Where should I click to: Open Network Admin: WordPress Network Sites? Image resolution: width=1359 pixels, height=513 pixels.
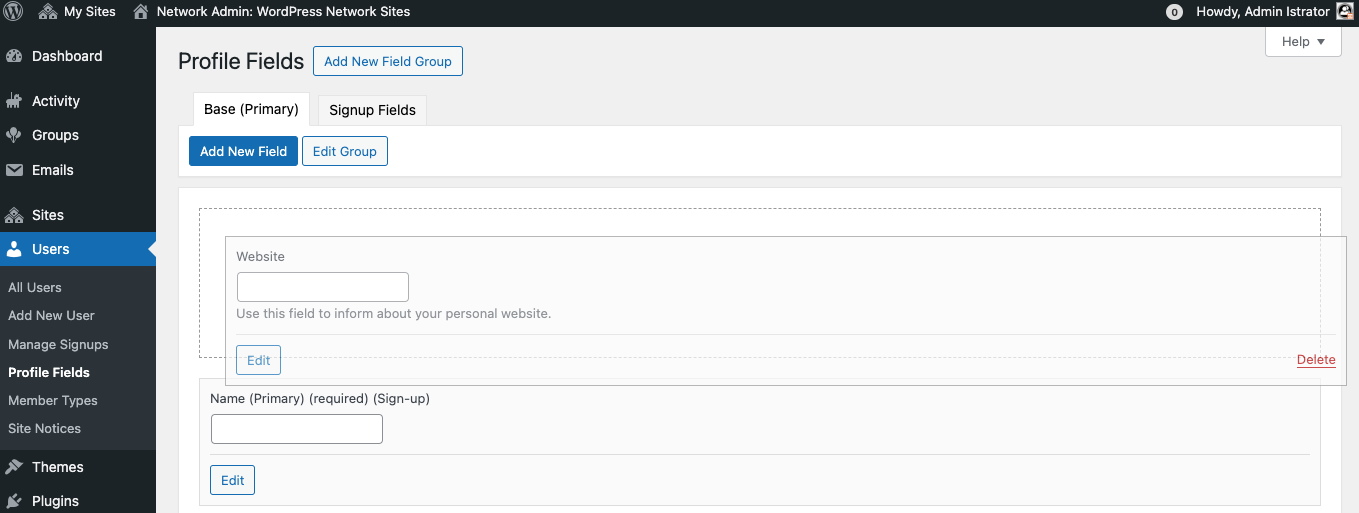(272, 12)
